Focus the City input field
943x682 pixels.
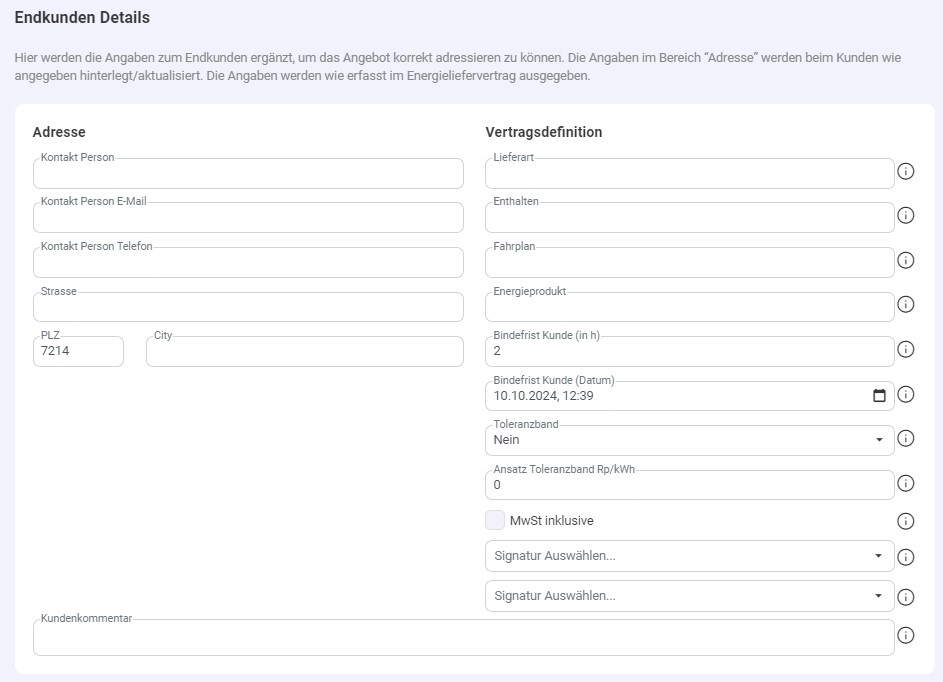tap(305, 351)
